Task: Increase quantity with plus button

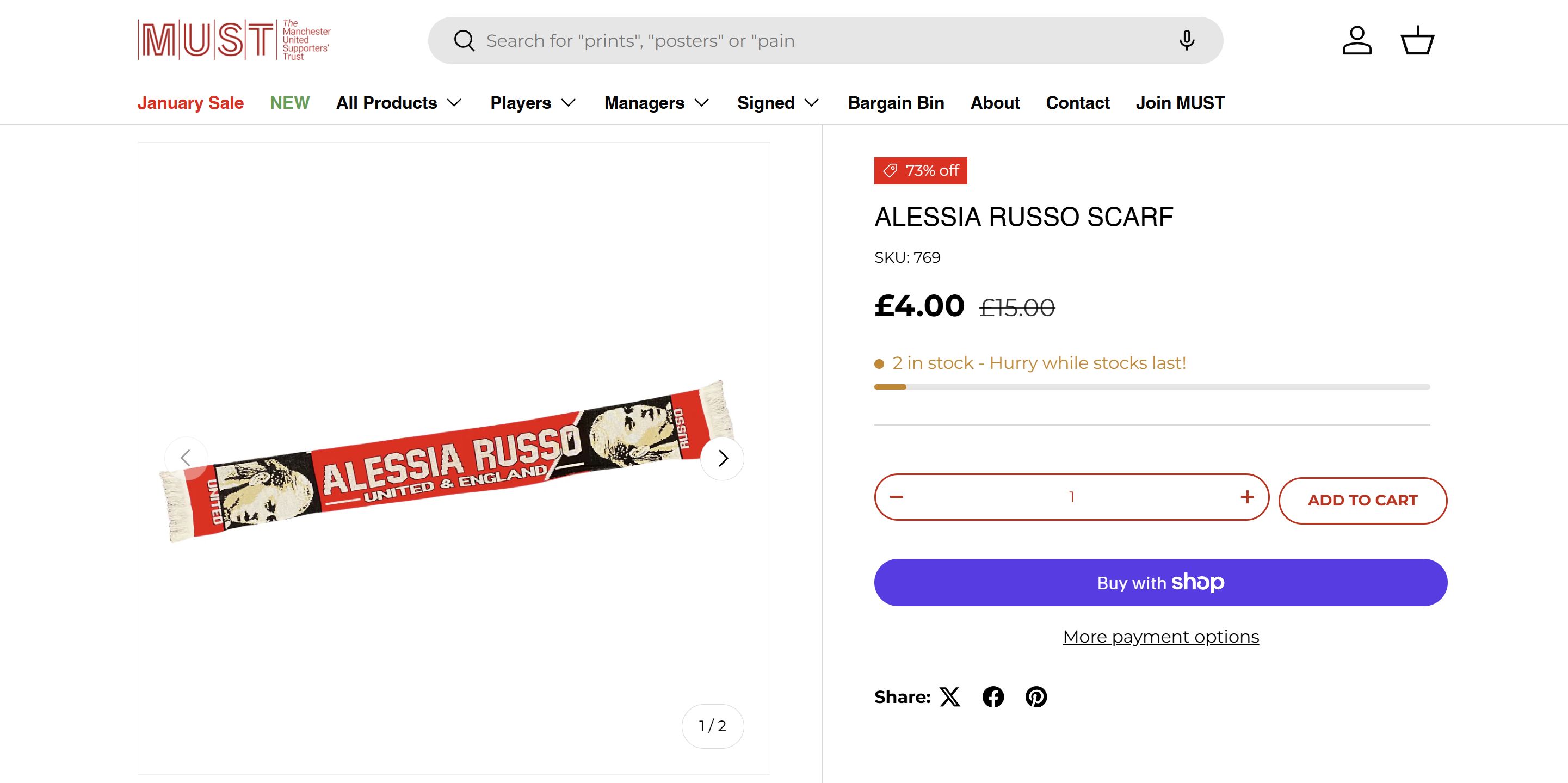Action: click(x=1247, y=497)
